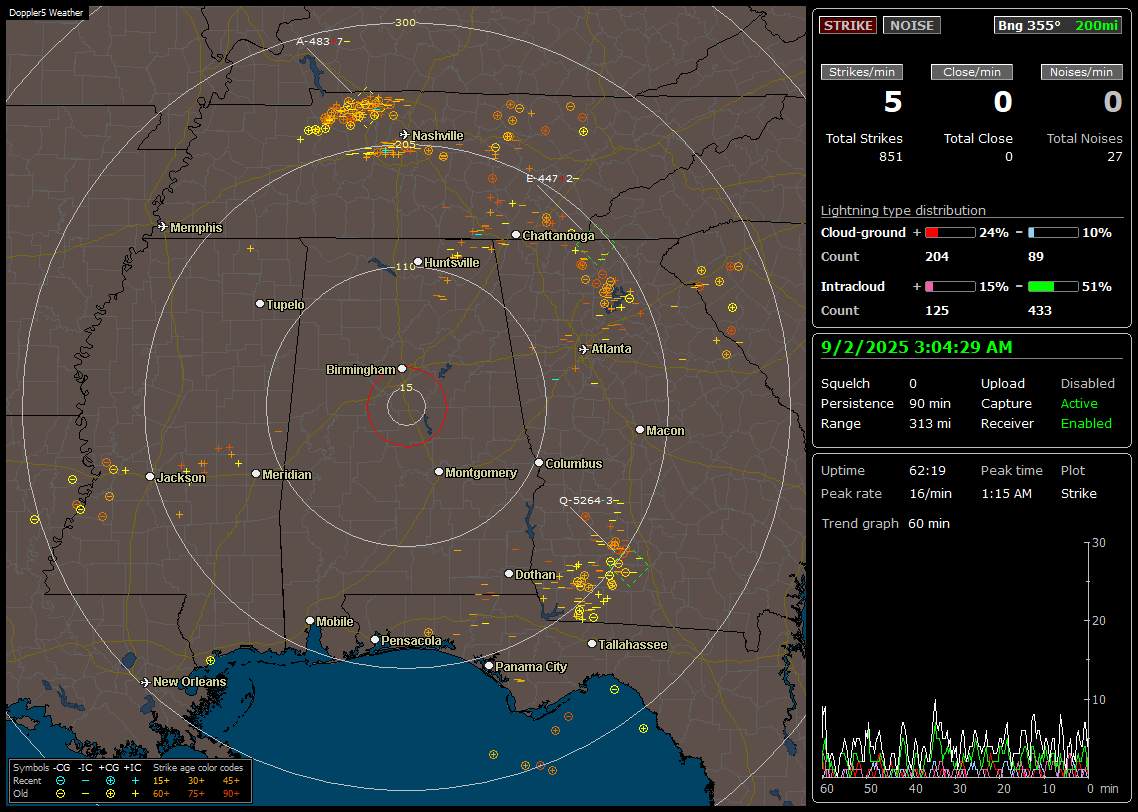Click the 110-mile range ring label
Image resolution: width=1138 pixels, height=812 pixels.
[x=406, y=267]
